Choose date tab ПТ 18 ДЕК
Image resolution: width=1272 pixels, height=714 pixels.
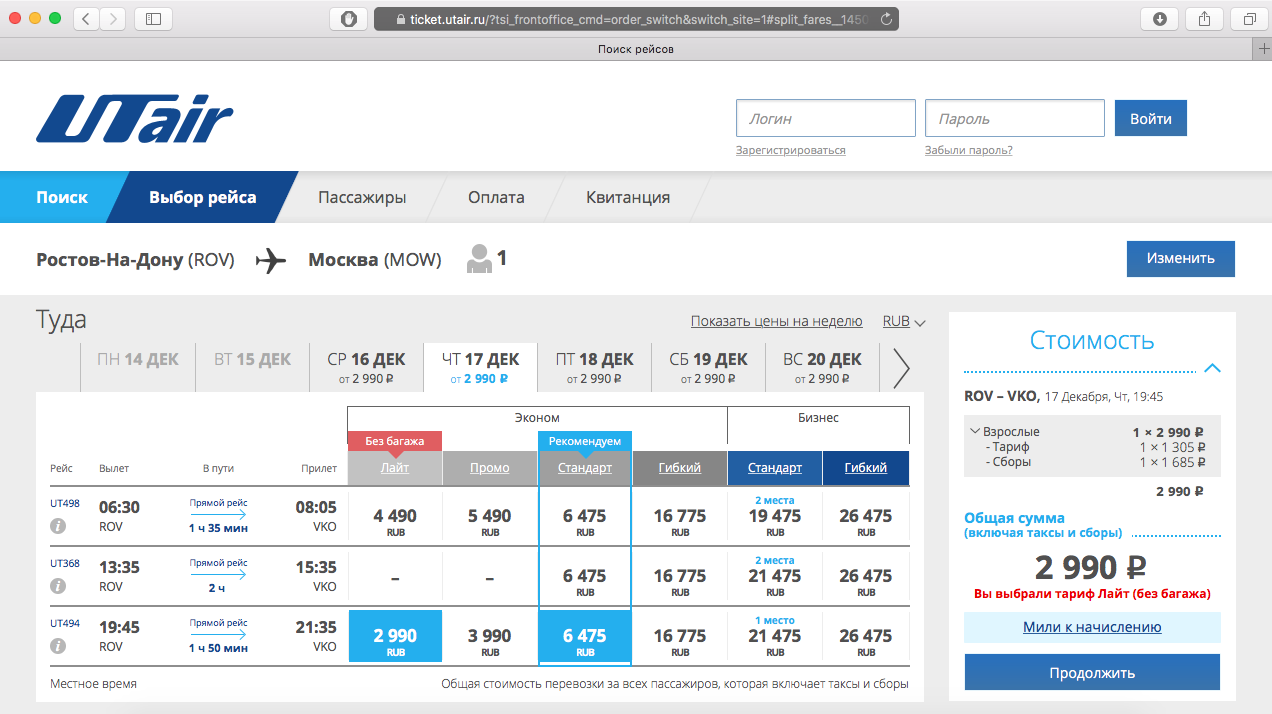point(595,367)
